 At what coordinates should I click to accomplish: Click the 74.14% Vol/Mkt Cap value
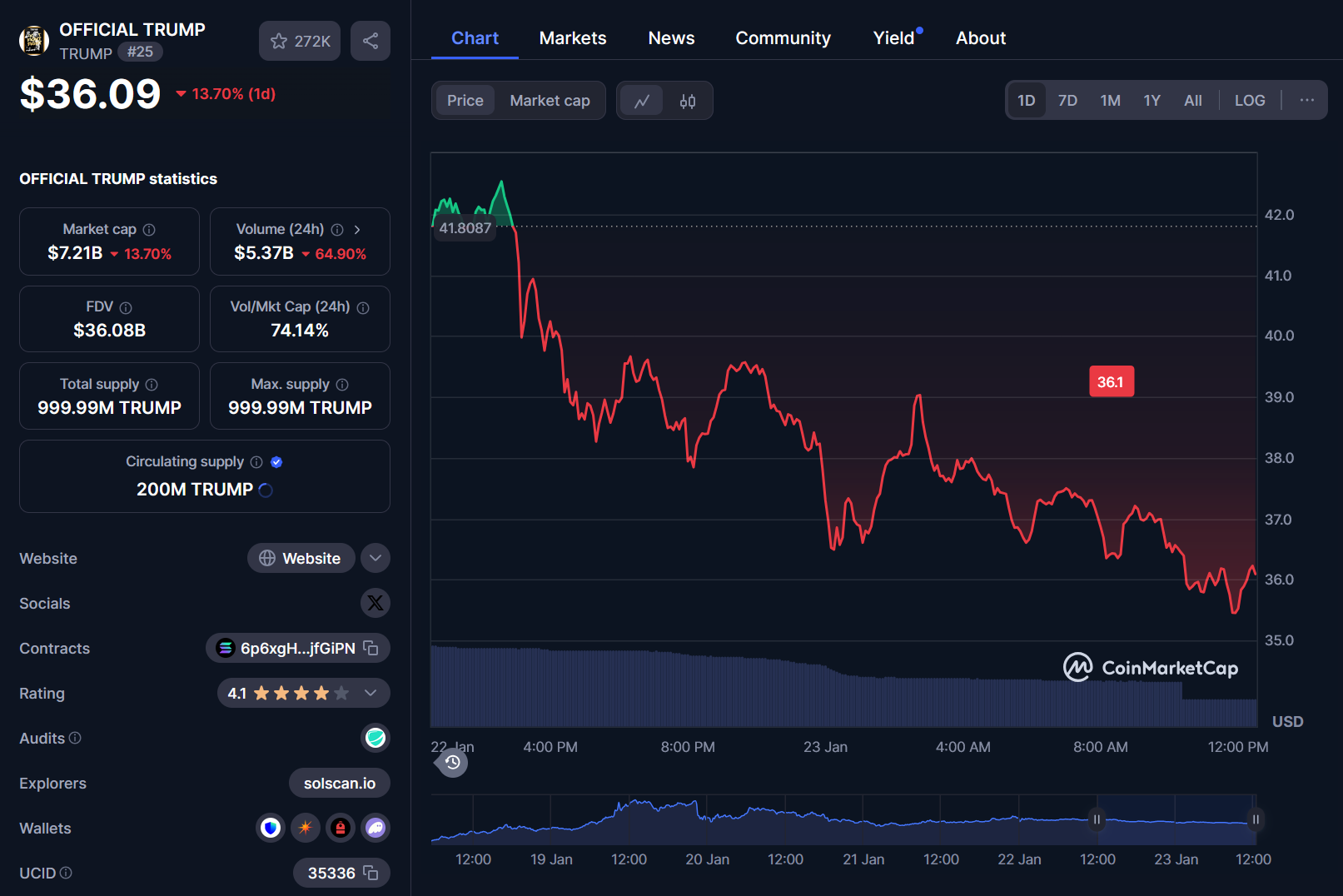[x=300, y=331]
